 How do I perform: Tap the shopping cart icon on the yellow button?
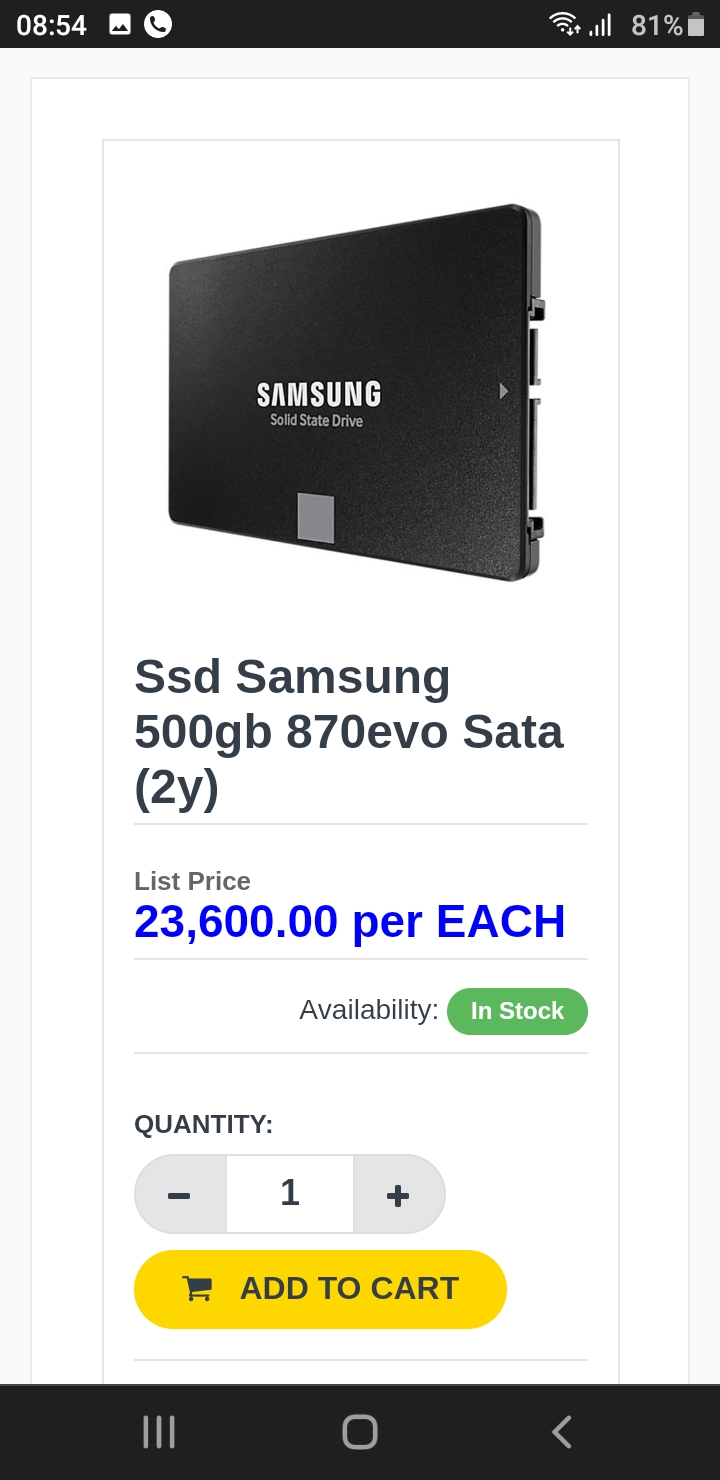click(x=197, y=1289)
